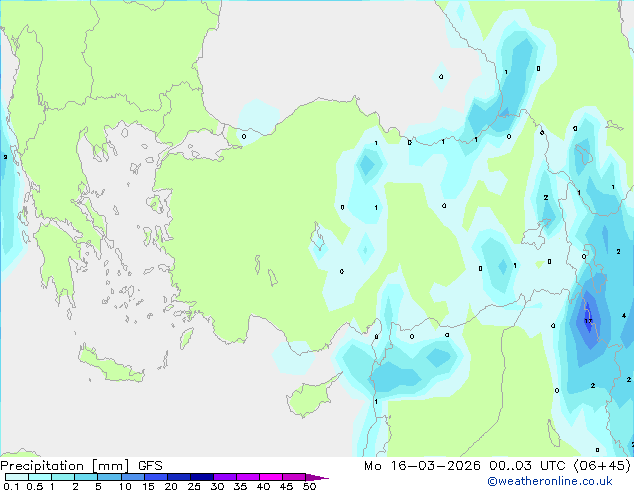Click the legend value "0.5"
This screenshot has width=634, height=490.
[34, 486]
